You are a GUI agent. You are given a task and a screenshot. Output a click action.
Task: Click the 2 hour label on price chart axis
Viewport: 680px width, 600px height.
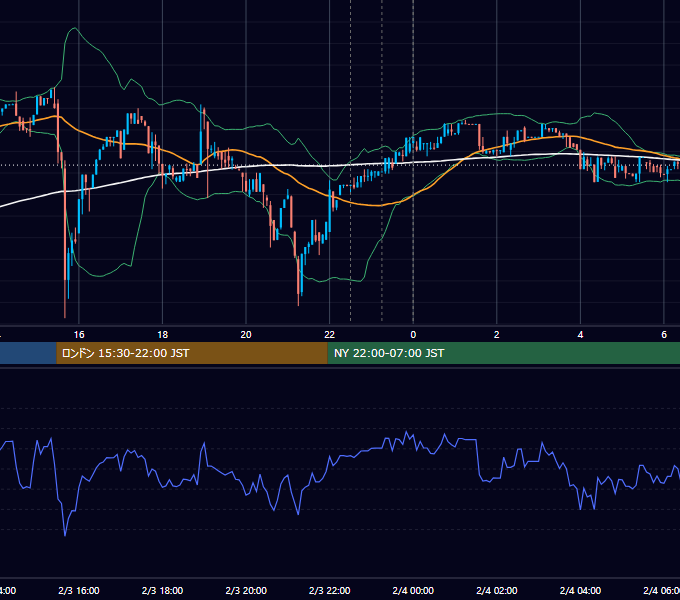[497, 335]
